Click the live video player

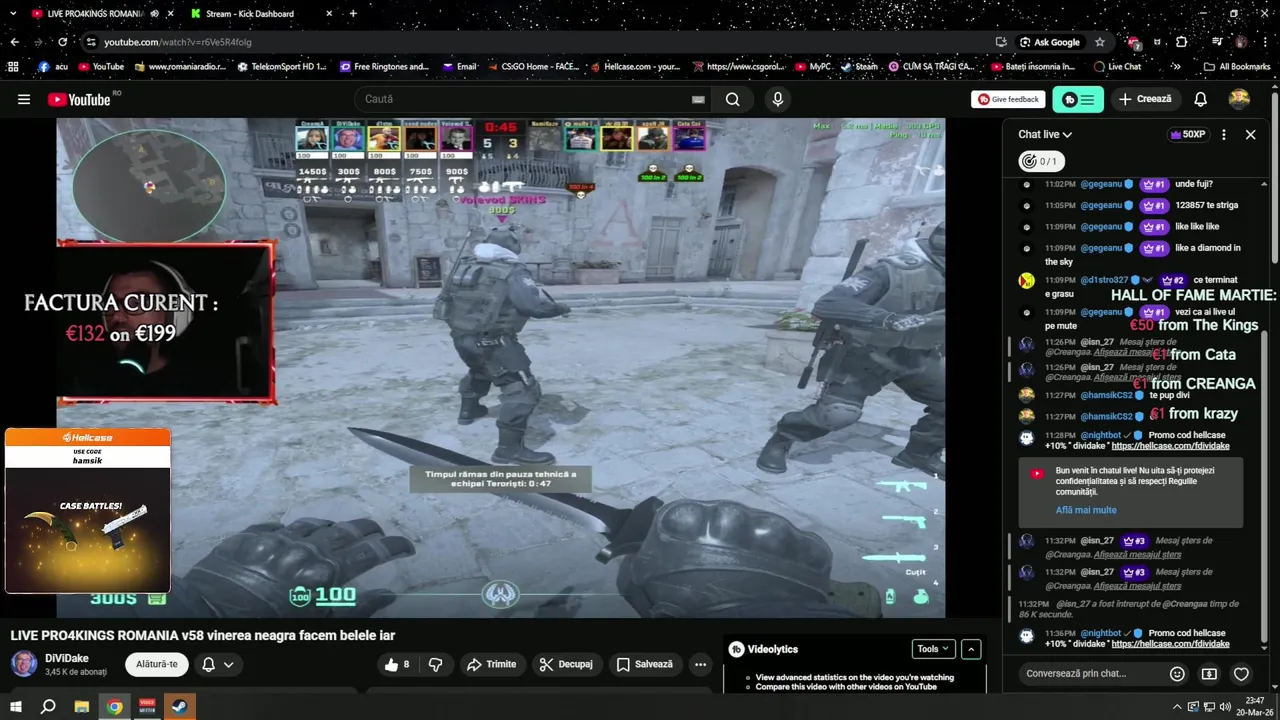tap(500, 368)
